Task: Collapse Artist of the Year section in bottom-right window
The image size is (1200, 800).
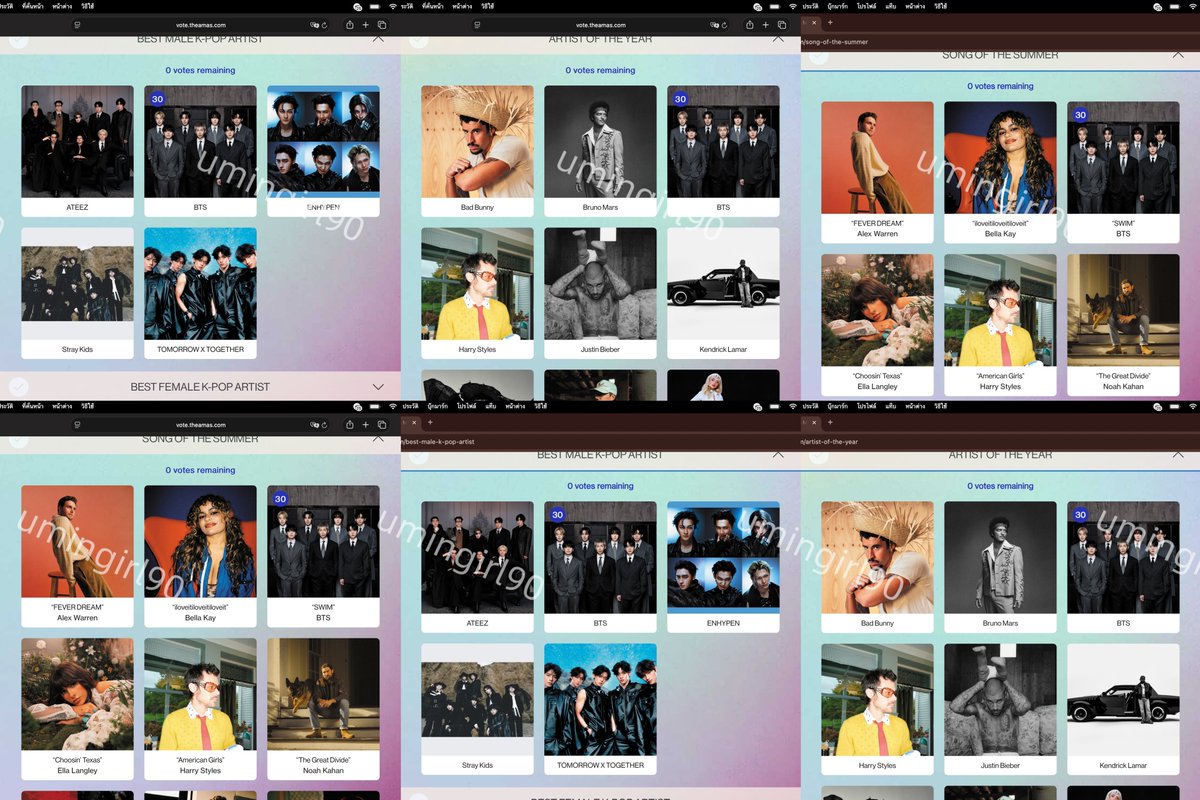Action: [x=1177, y=454]
